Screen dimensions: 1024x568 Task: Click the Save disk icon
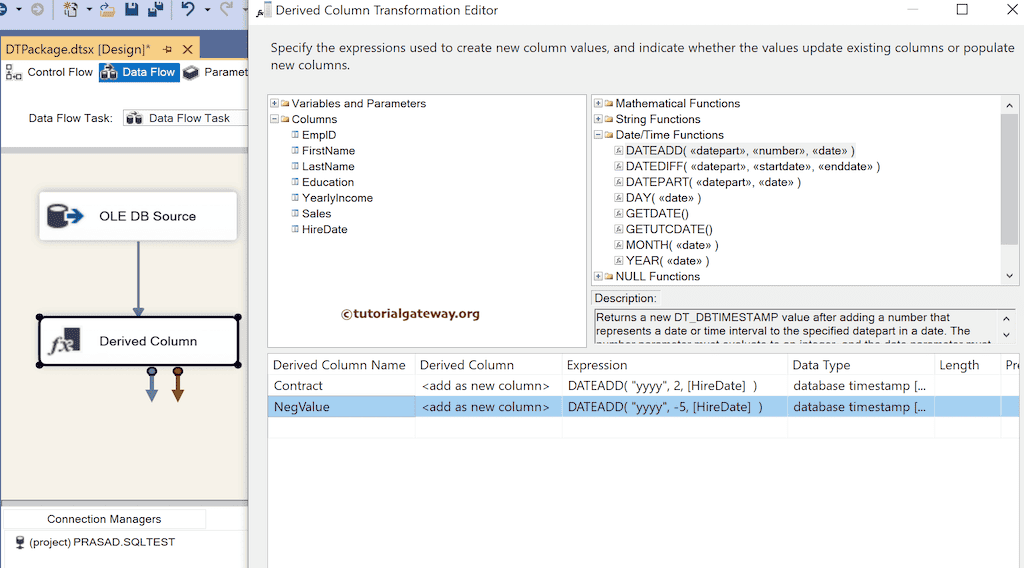point(132,9)
